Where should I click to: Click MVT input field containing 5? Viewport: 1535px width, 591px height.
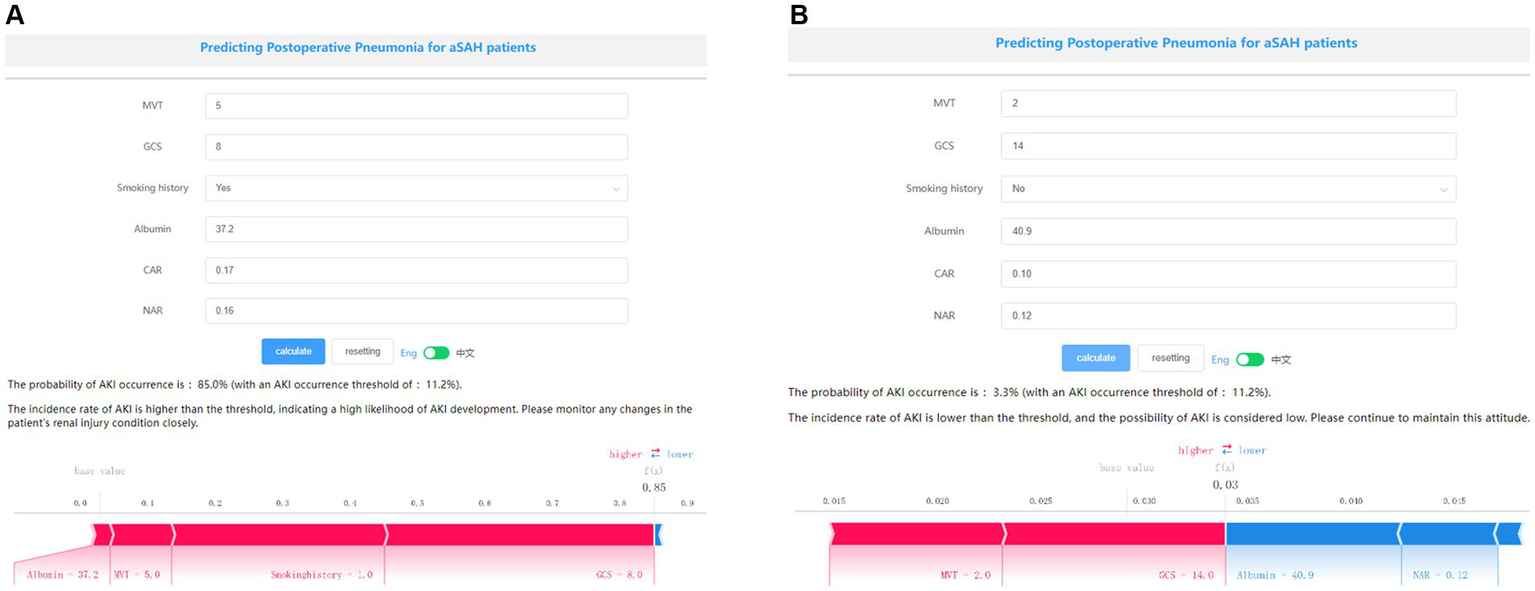click(416, 106)
